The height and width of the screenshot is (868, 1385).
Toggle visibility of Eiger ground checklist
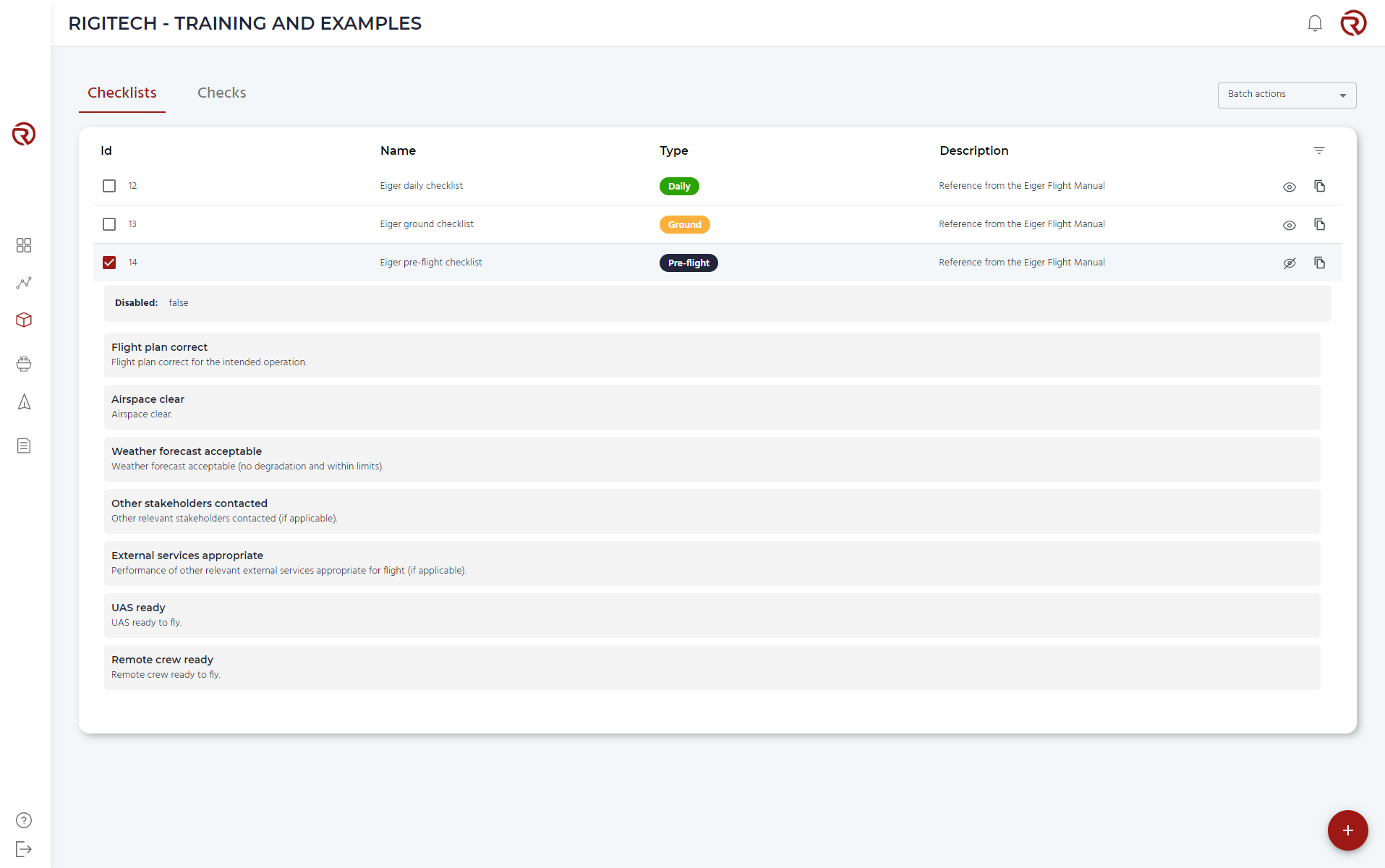[x=1290, y=225]
